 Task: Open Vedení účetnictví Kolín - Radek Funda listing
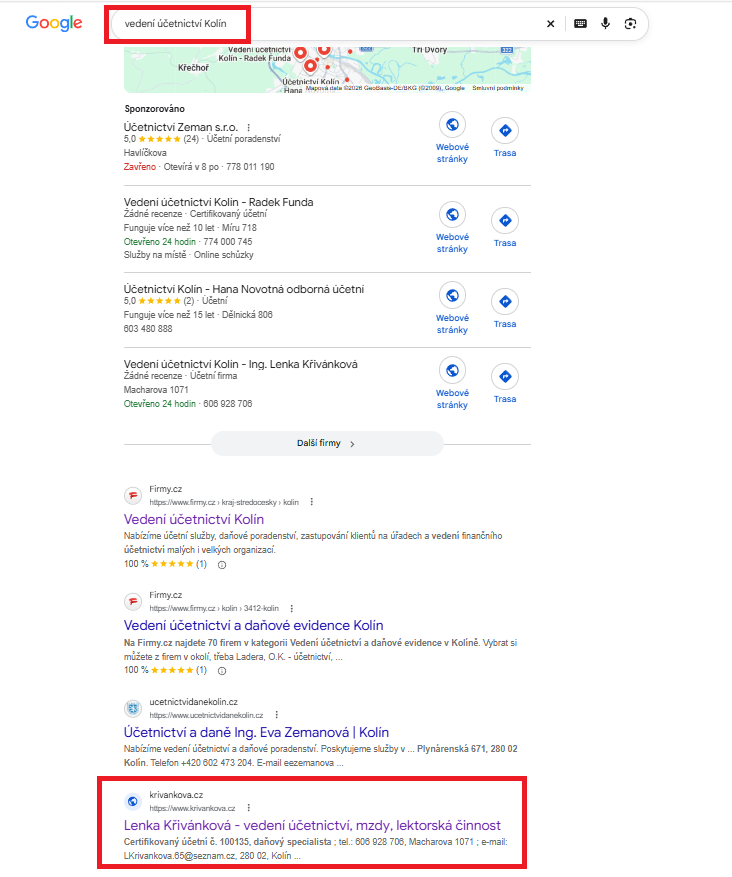[x=218, y=202]
